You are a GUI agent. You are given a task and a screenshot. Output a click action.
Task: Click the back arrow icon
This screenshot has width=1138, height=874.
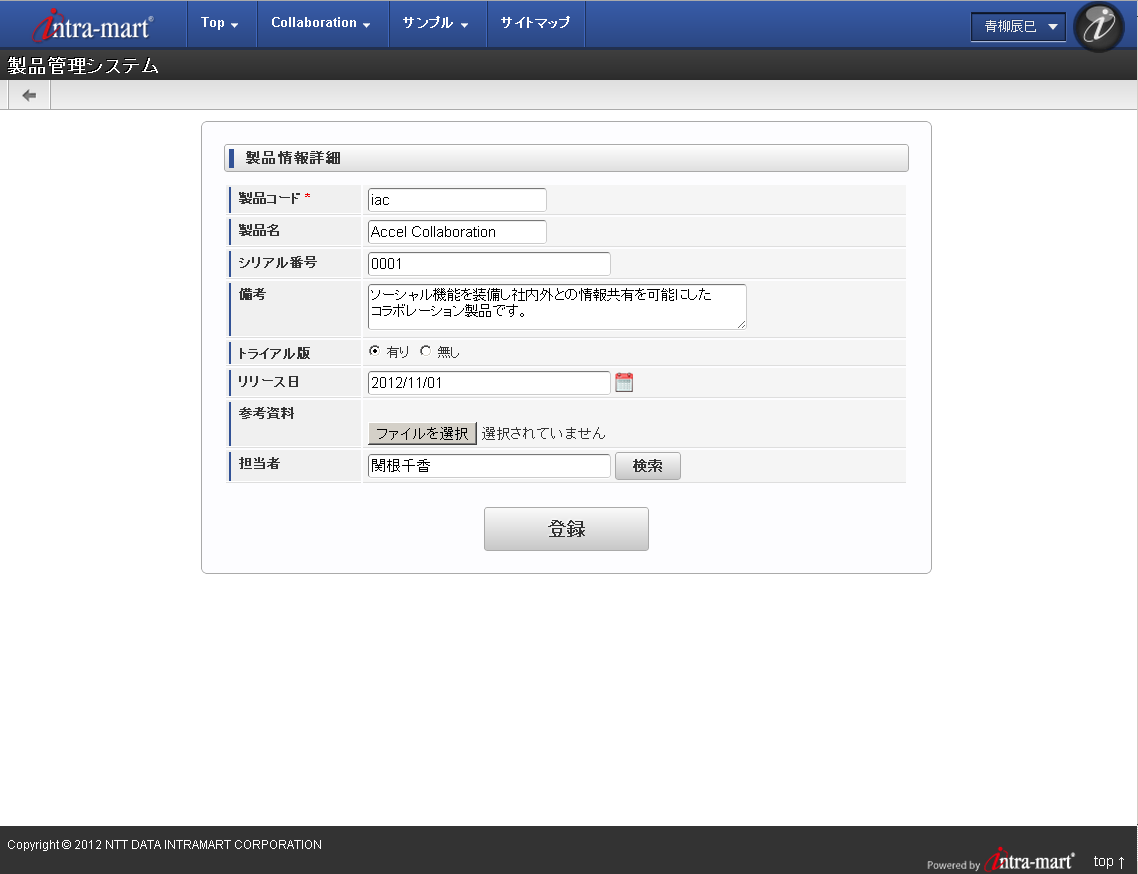[x=29, y=95]
